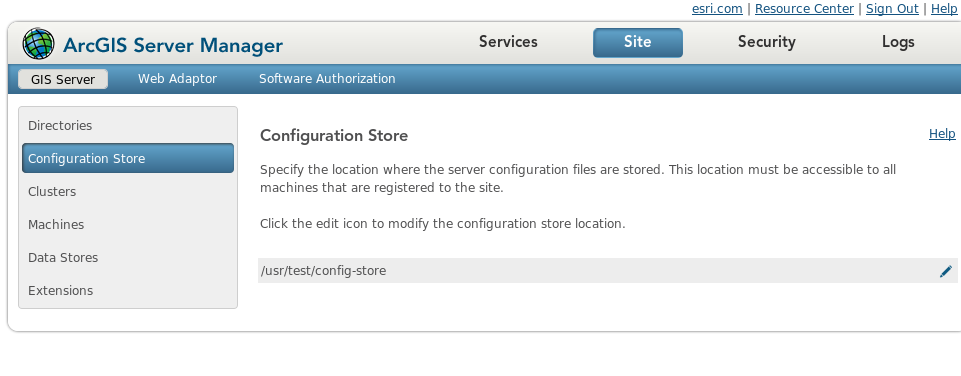Click the Configuration Store heading
The height and width of the screenshot is (376, 961).
pos(334,136)
